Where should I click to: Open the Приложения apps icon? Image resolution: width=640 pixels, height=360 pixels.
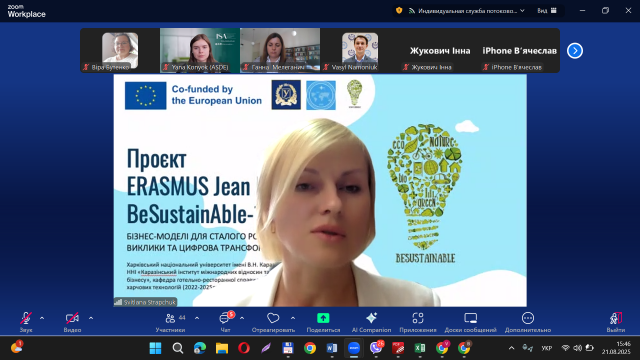418,321
